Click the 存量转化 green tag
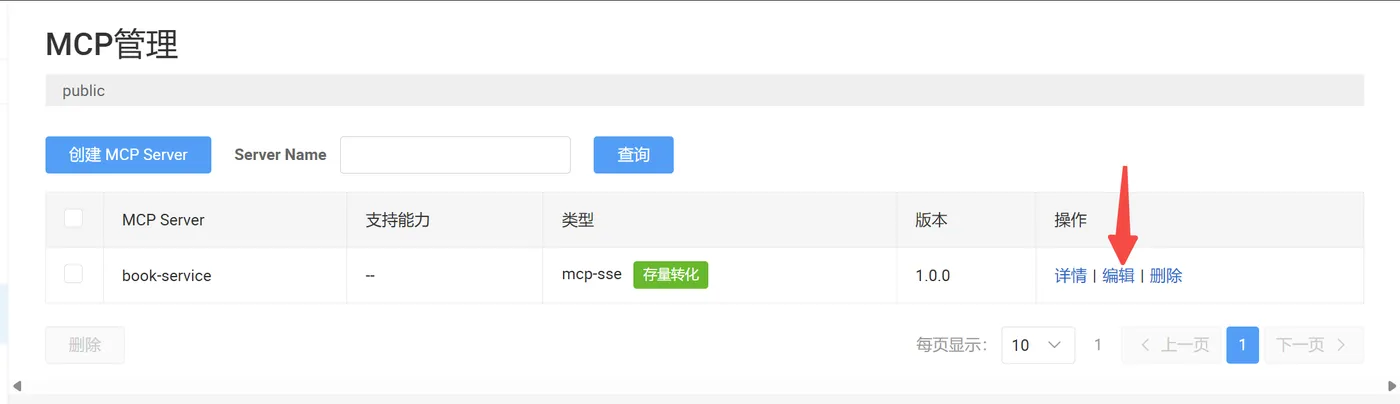The image size is (1400, 404). tap(671, 275)
